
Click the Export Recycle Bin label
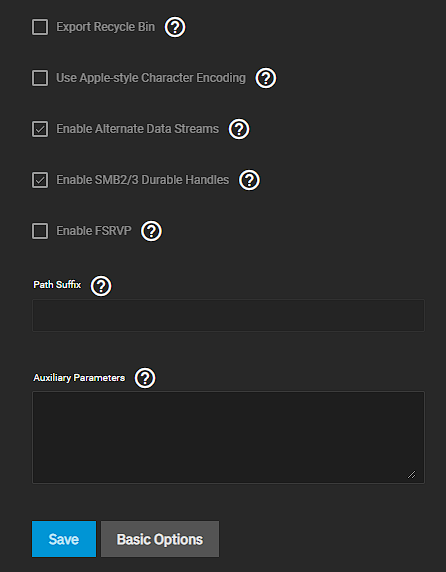[x=105, y=27]
